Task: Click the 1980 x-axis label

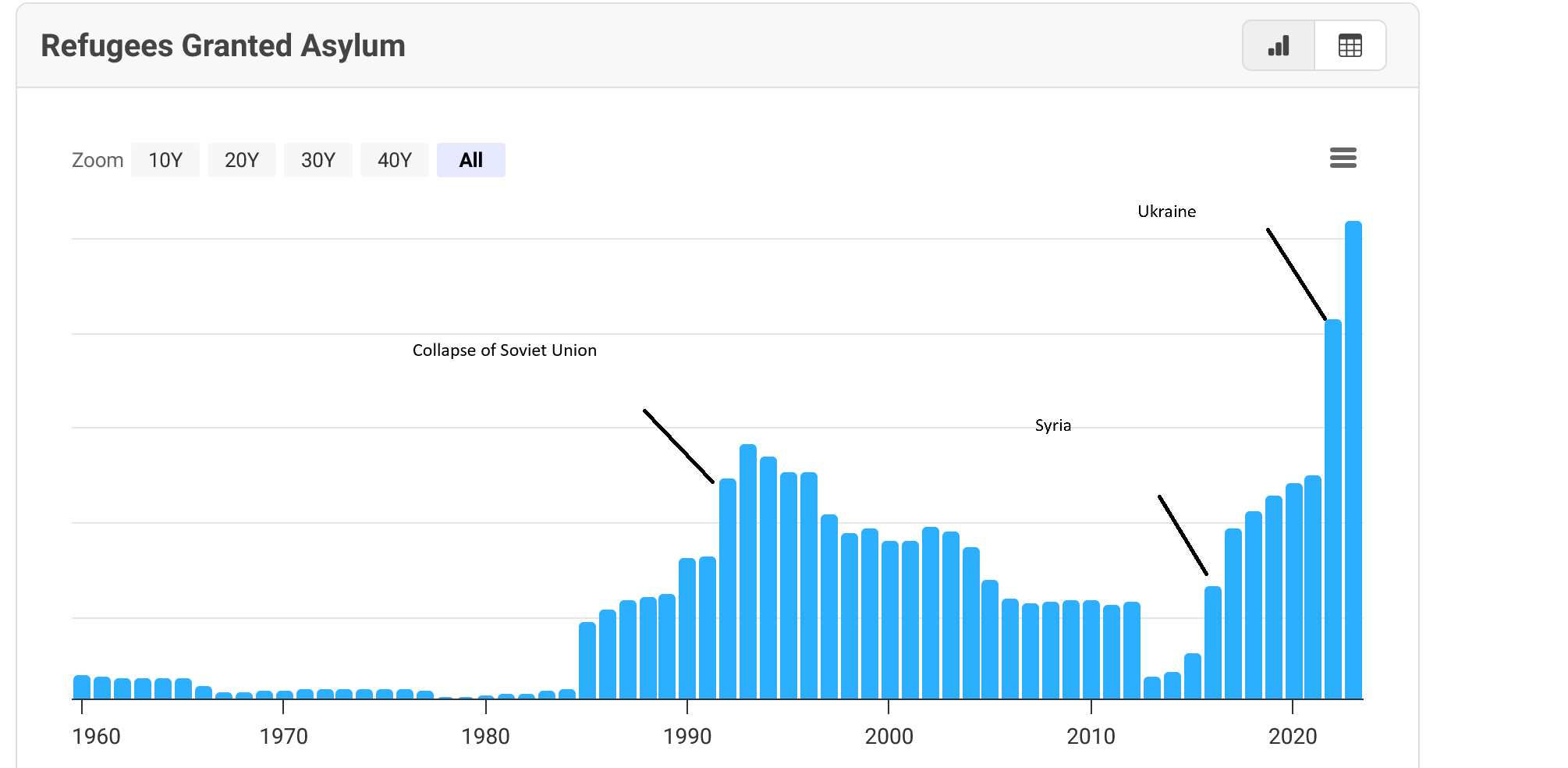Action: 485,736
